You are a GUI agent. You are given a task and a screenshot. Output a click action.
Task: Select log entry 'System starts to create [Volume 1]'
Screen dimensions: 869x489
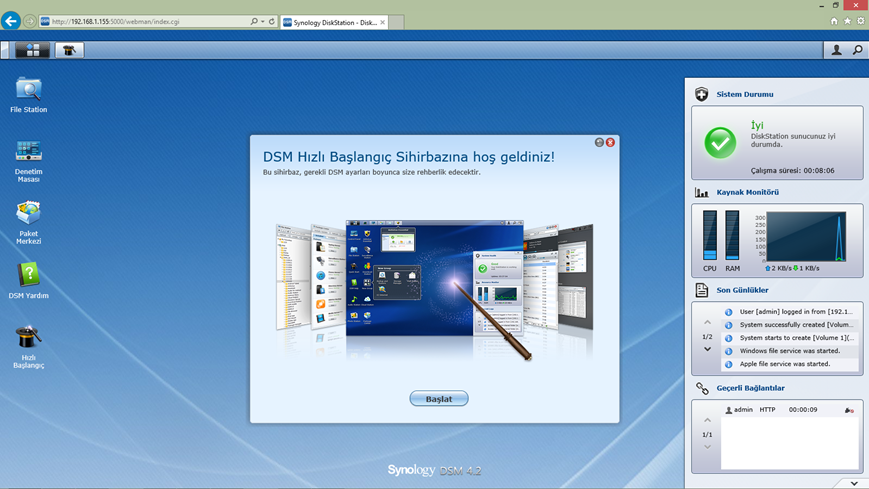(790, 338)
